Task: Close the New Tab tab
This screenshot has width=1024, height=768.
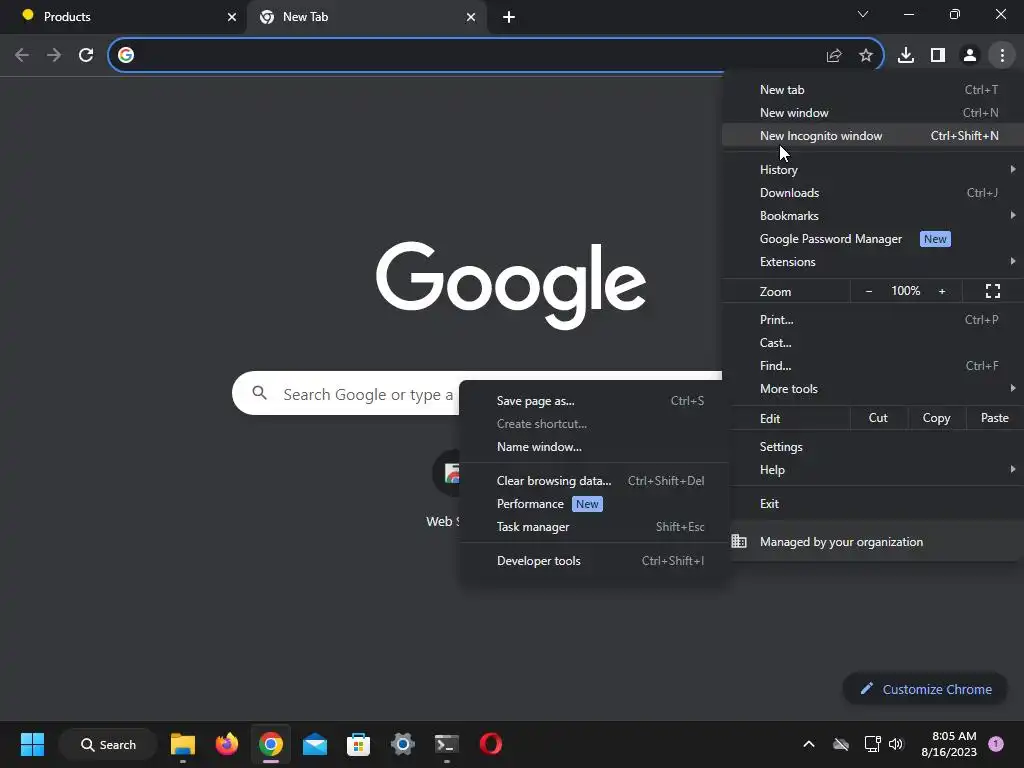Action: click(x=471, y=17)
